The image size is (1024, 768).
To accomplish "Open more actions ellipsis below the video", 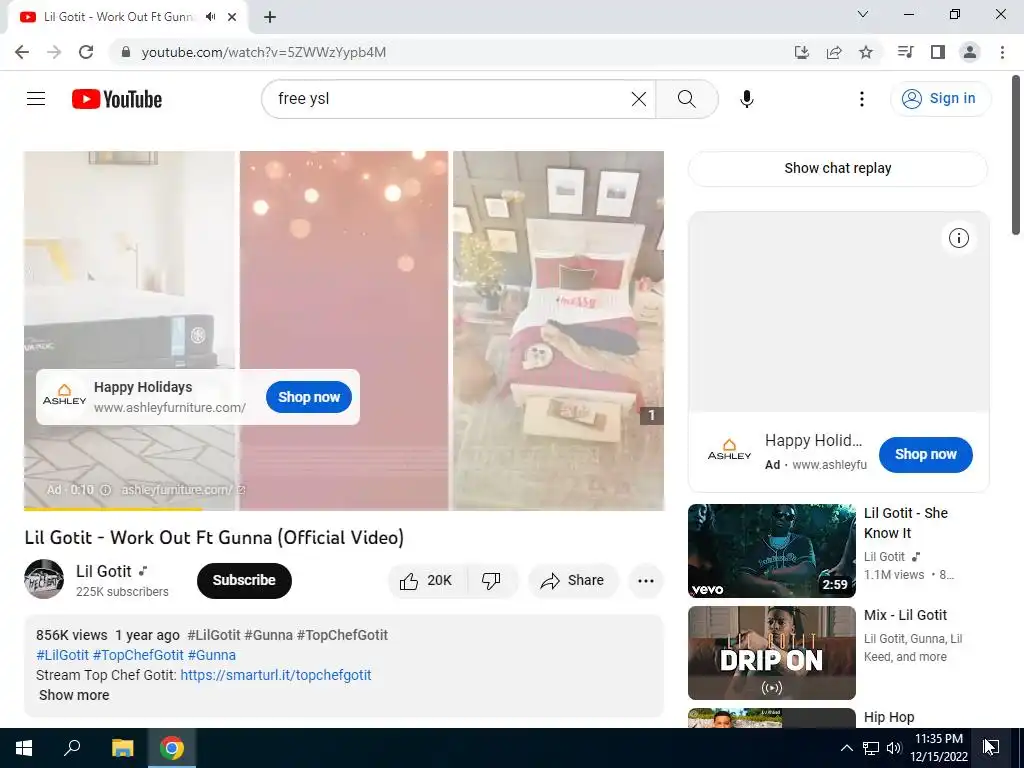I will (x=646, y=581).
